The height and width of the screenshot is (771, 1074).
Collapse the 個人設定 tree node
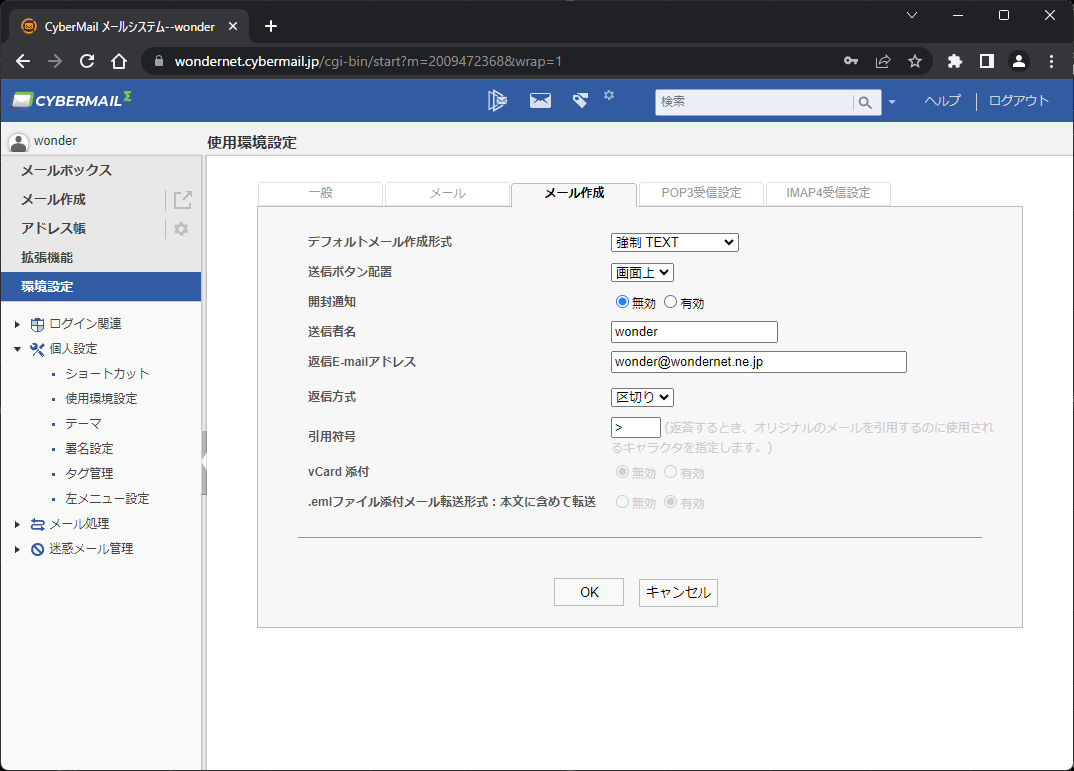tap(17, 349)
